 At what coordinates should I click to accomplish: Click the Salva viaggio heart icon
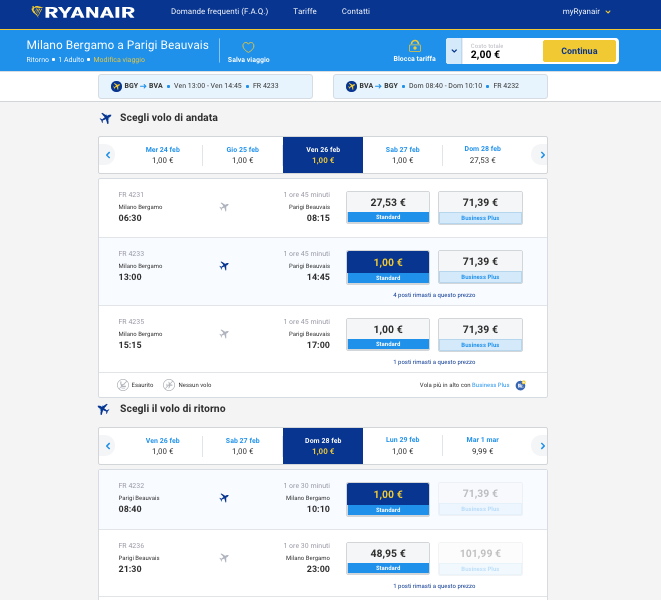click(248, 47)
